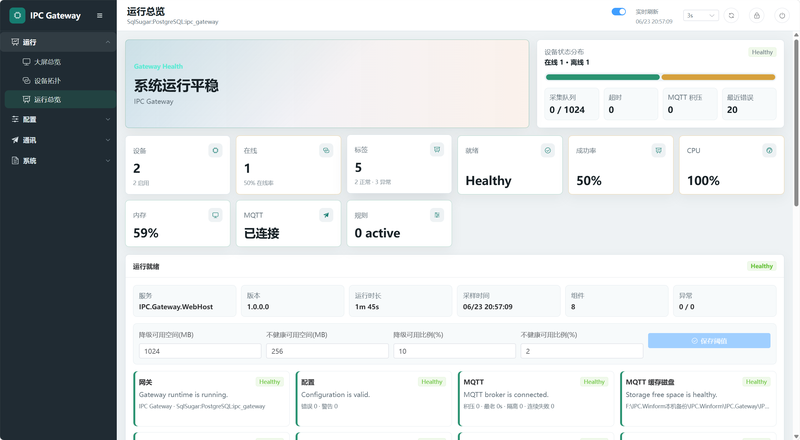Click the 不健康可用空间(MB) input field
The image size is (800, 440).
click(327, 351)
